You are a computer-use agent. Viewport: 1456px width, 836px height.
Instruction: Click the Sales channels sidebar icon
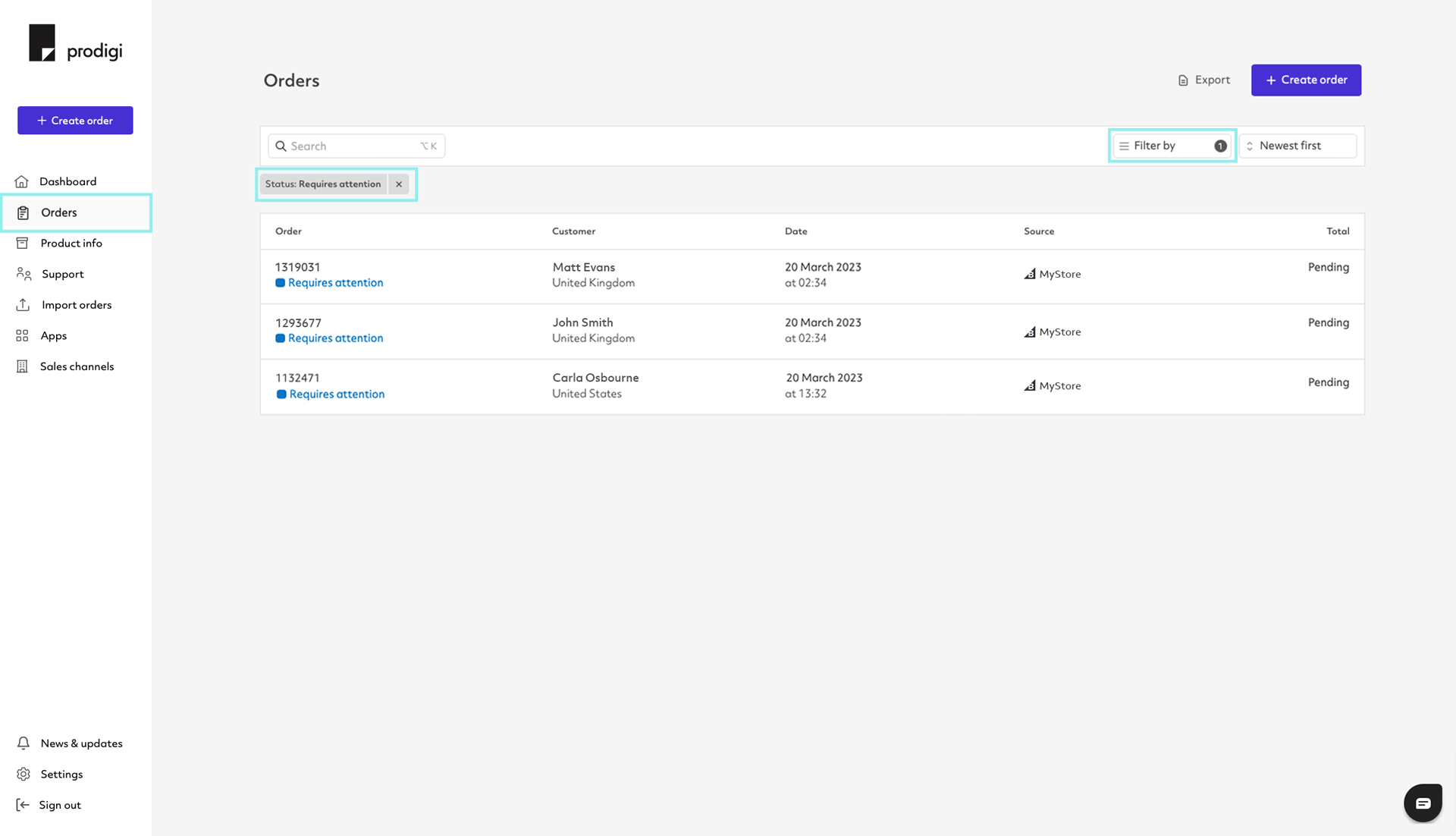pyautogui.click(x=22, y=366)
